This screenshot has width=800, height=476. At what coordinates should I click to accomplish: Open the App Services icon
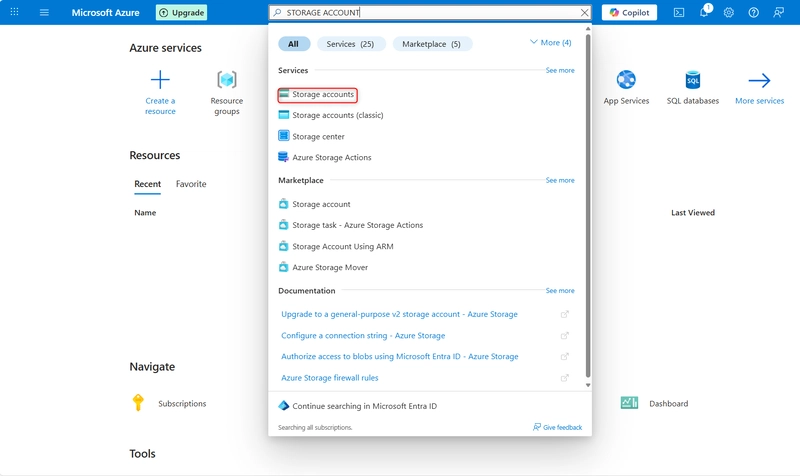626,81
